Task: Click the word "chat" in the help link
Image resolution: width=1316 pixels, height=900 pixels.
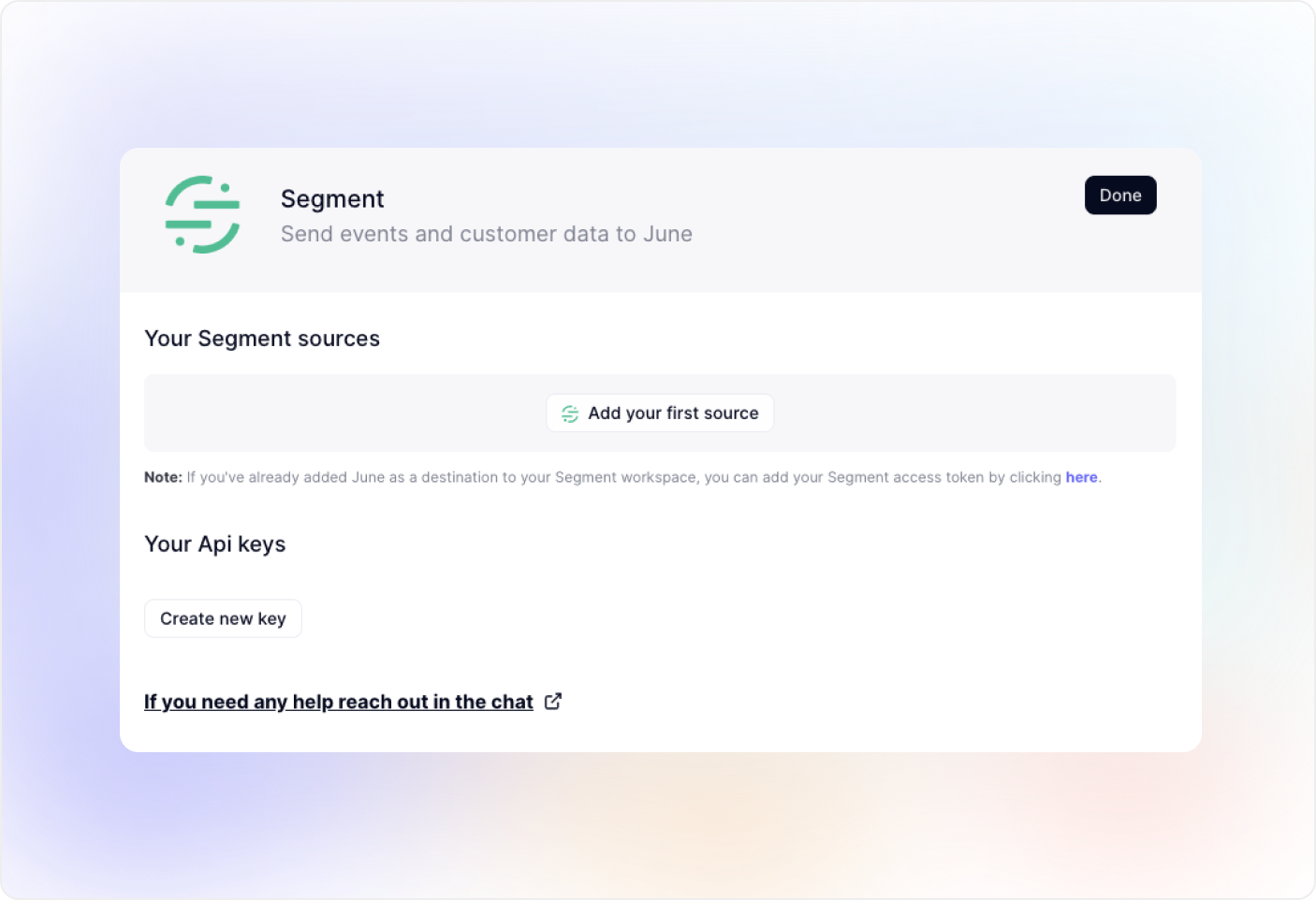Action: pos(512,702)
